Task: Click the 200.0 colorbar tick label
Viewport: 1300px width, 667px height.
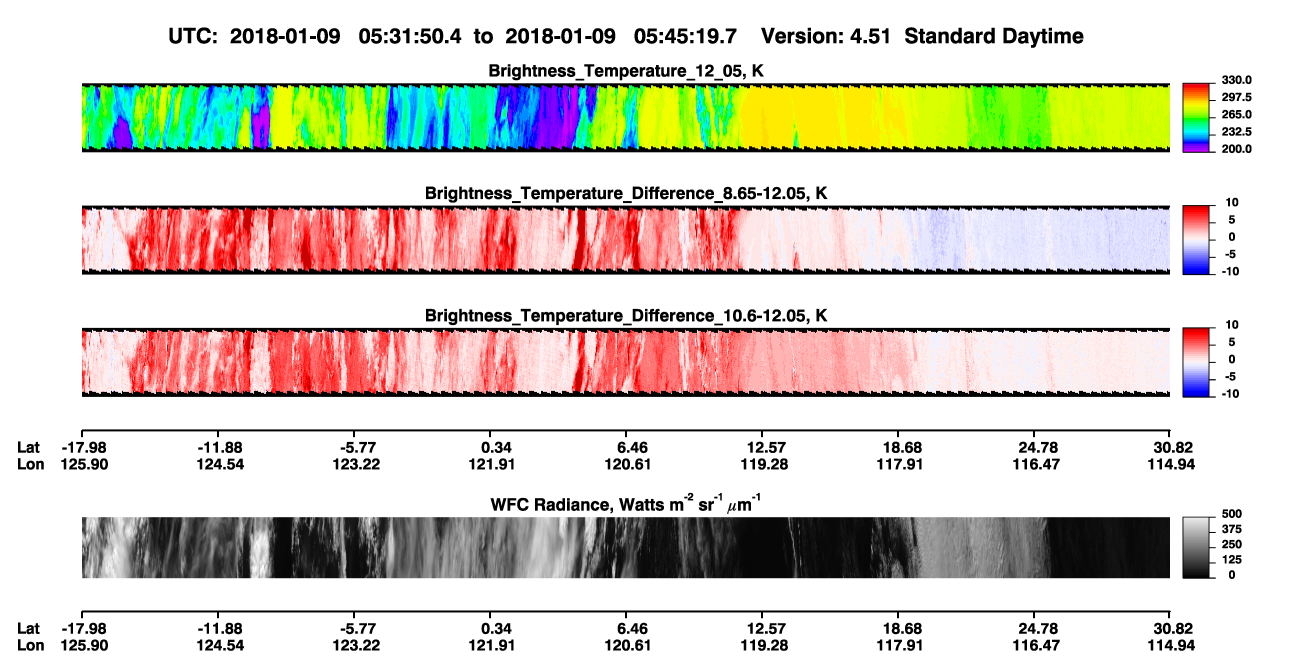Action: coord(1237,149)
